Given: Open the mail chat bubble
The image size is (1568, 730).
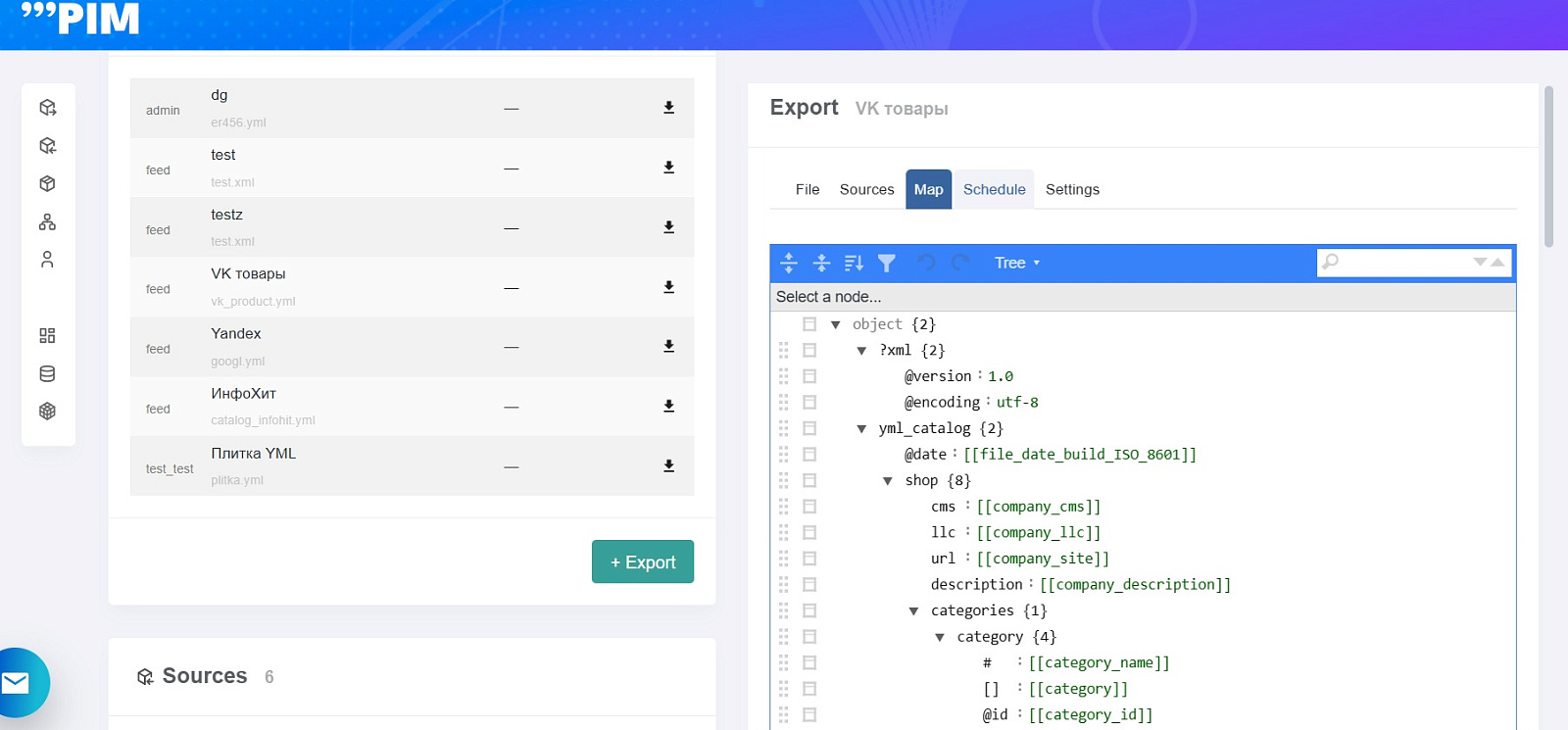Looking at the screenshot, I should tap(18, 683).
